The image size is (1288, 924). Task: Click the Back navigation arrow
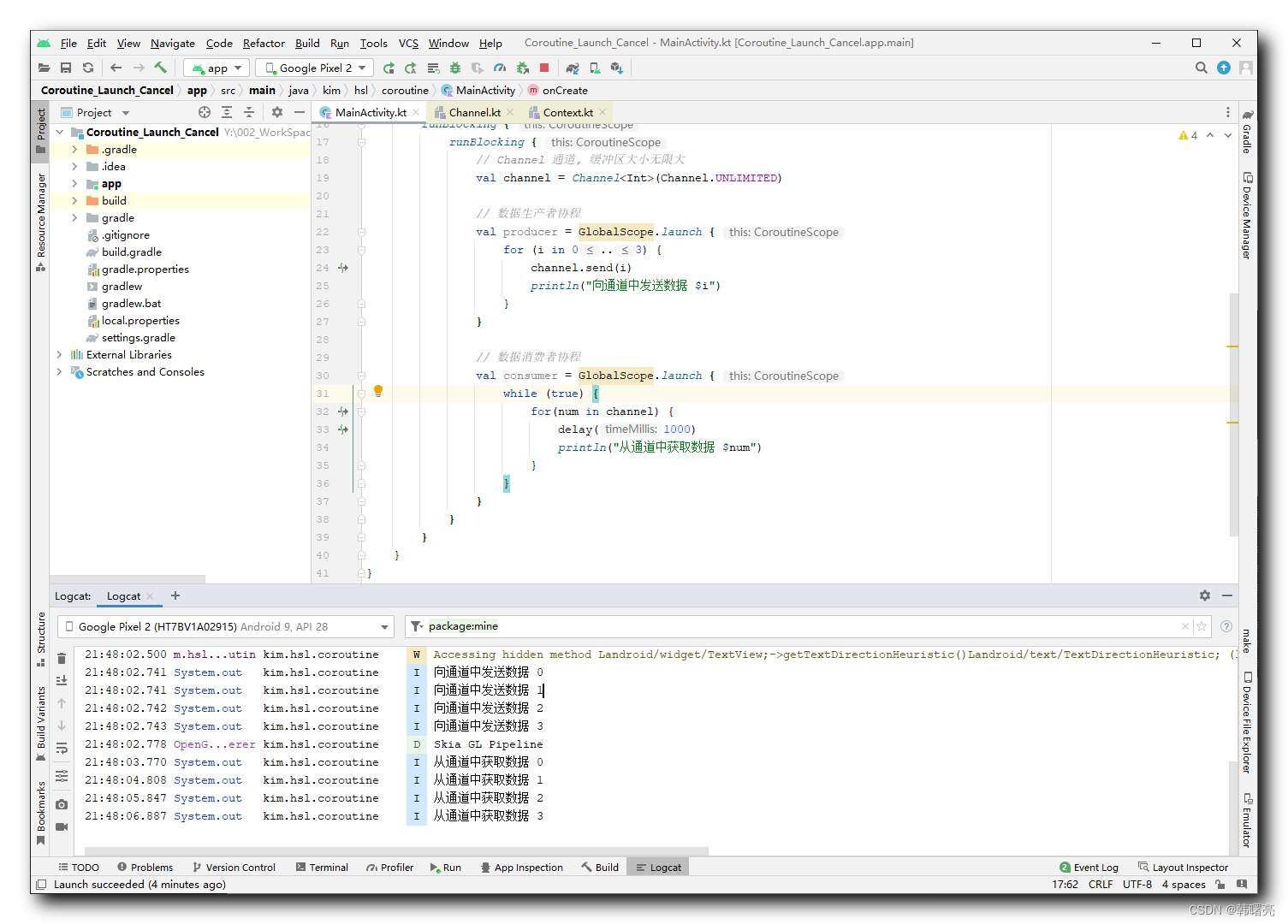(116, 68)
